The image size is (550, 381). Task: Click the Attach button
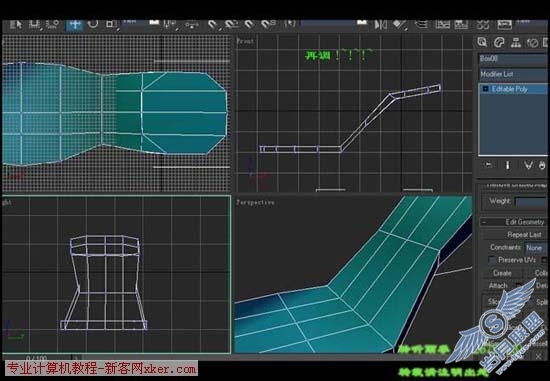point(498,286)
